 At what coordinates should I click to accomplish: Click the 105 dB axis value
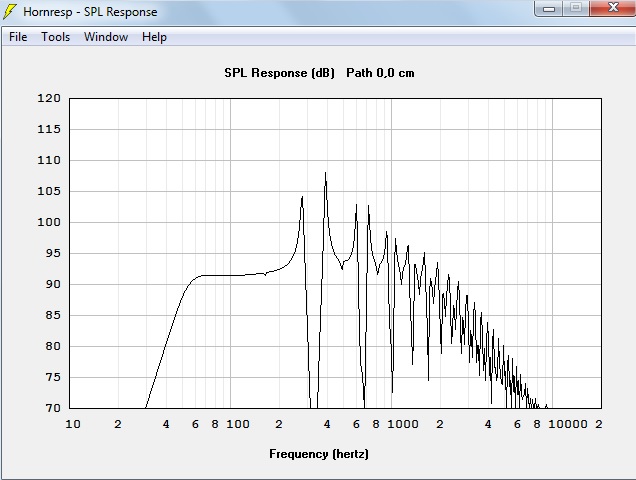[x=49, y=191]
